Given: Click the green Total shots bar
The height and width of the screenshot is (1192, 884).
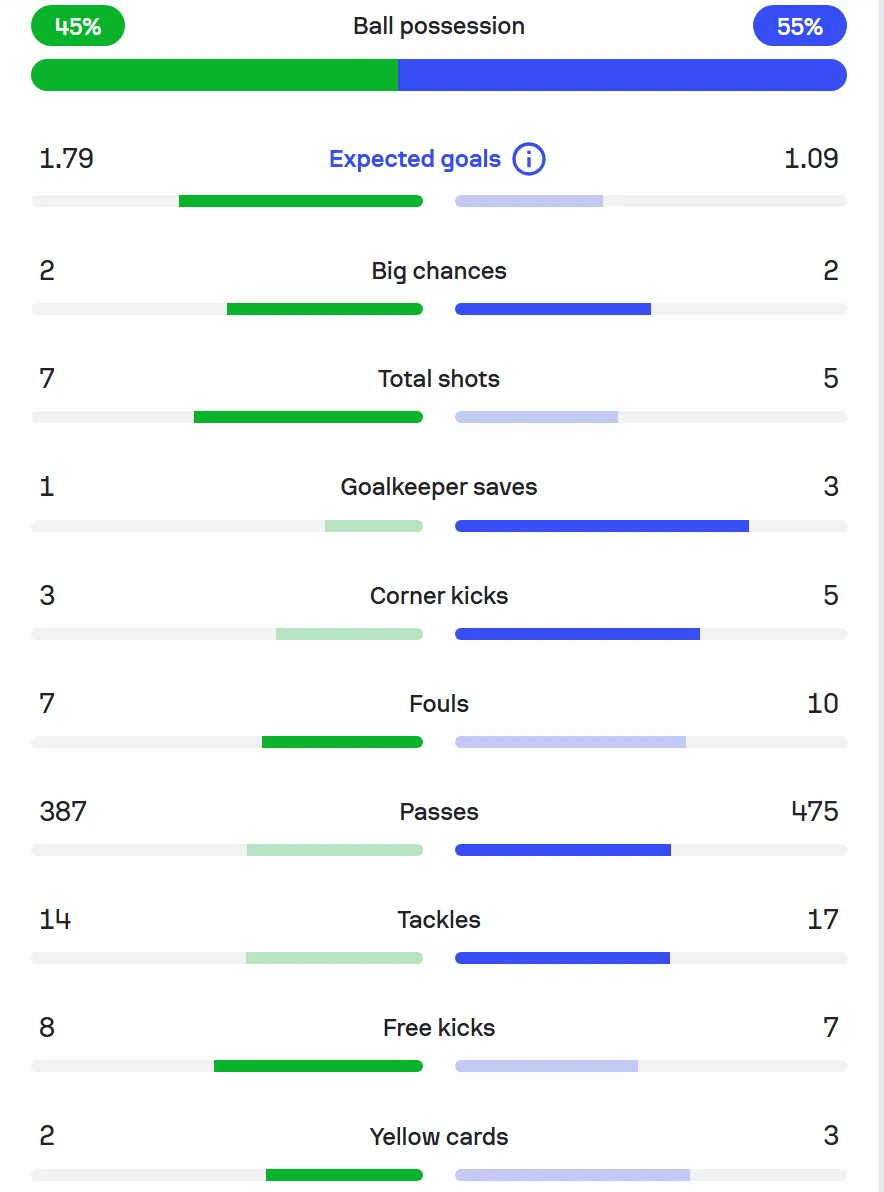Looking at the screenshot, I should pos(309,417).
